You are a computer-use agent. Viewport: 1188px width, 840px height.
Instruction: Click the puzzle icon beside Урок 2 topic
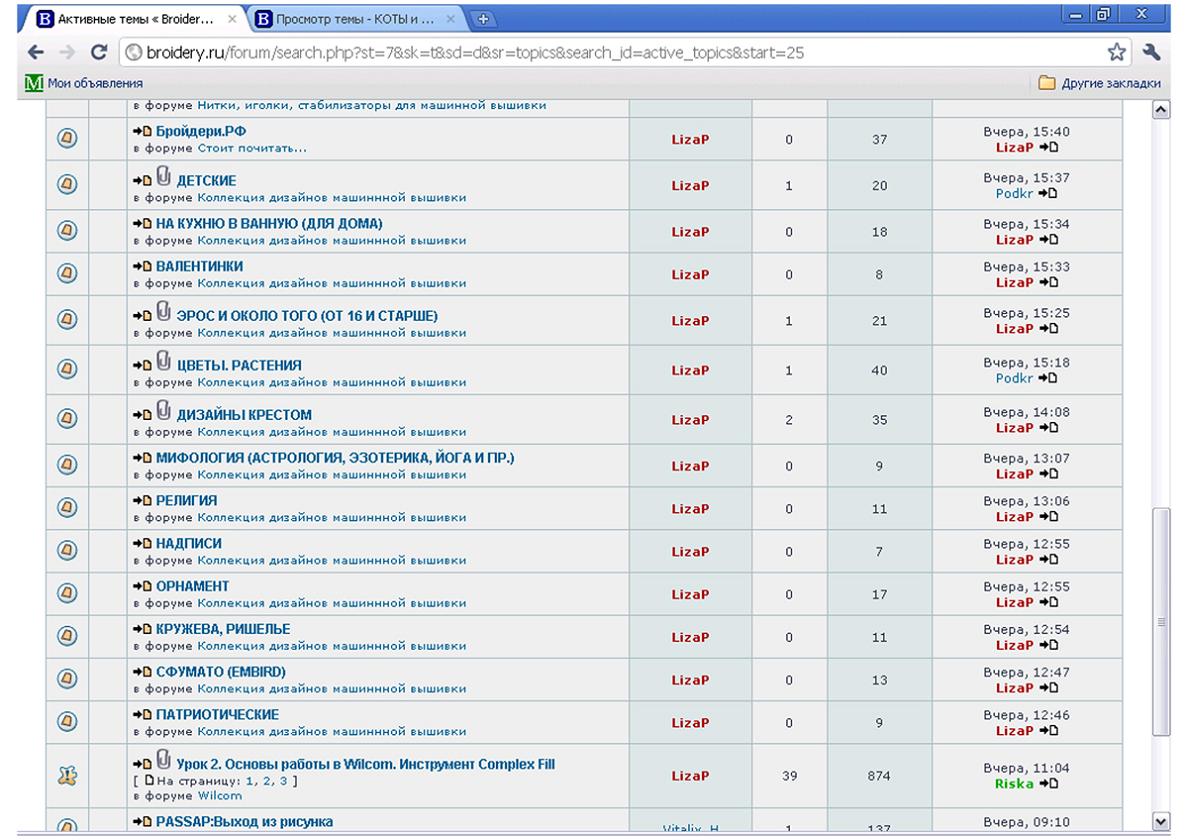67,775
